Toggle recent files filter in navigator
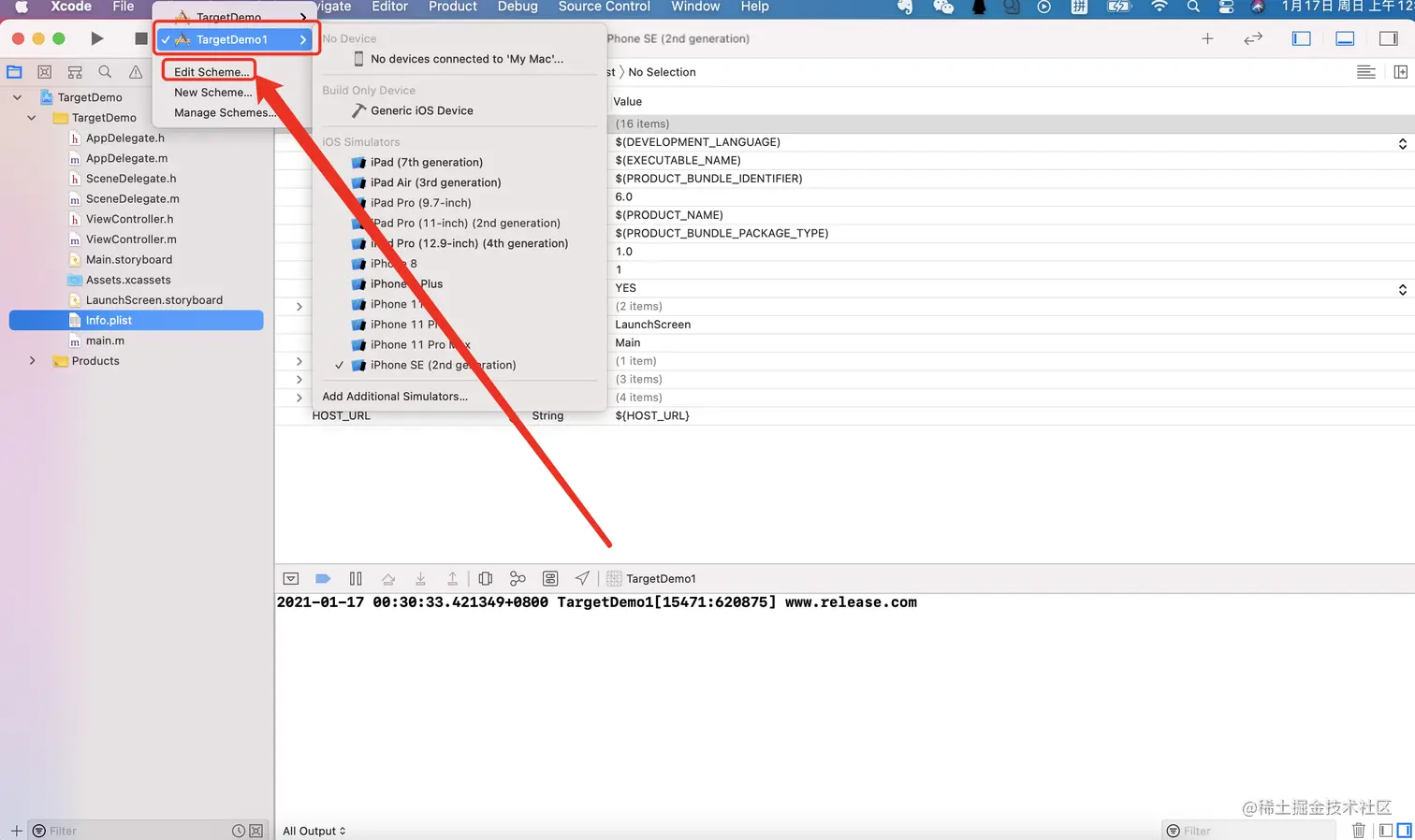This screenshot has height=840, width=1415. [x=239, y=831]
